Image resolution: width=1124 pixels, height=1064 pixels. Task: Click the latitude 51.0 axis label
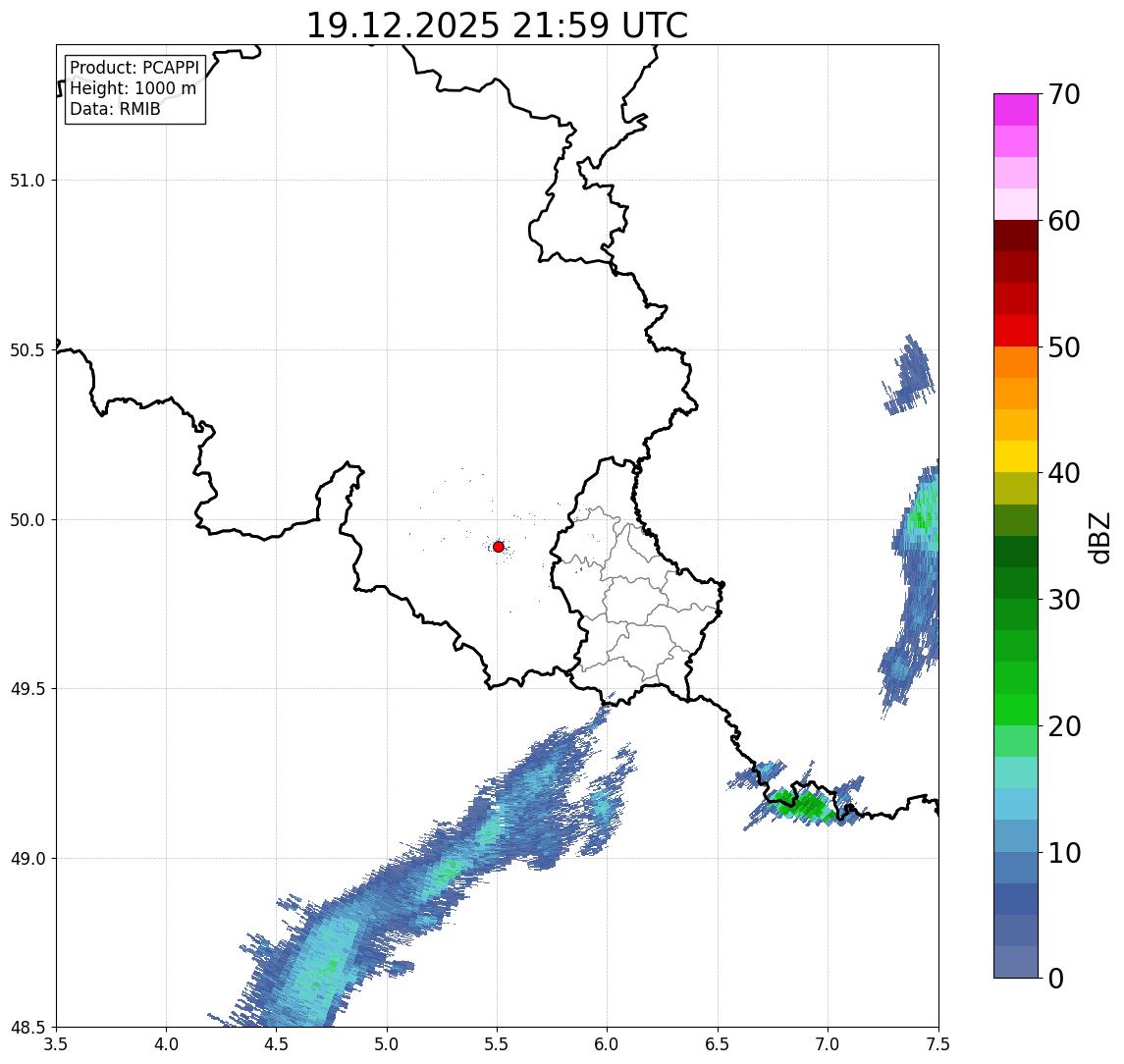tap(27, 181)
